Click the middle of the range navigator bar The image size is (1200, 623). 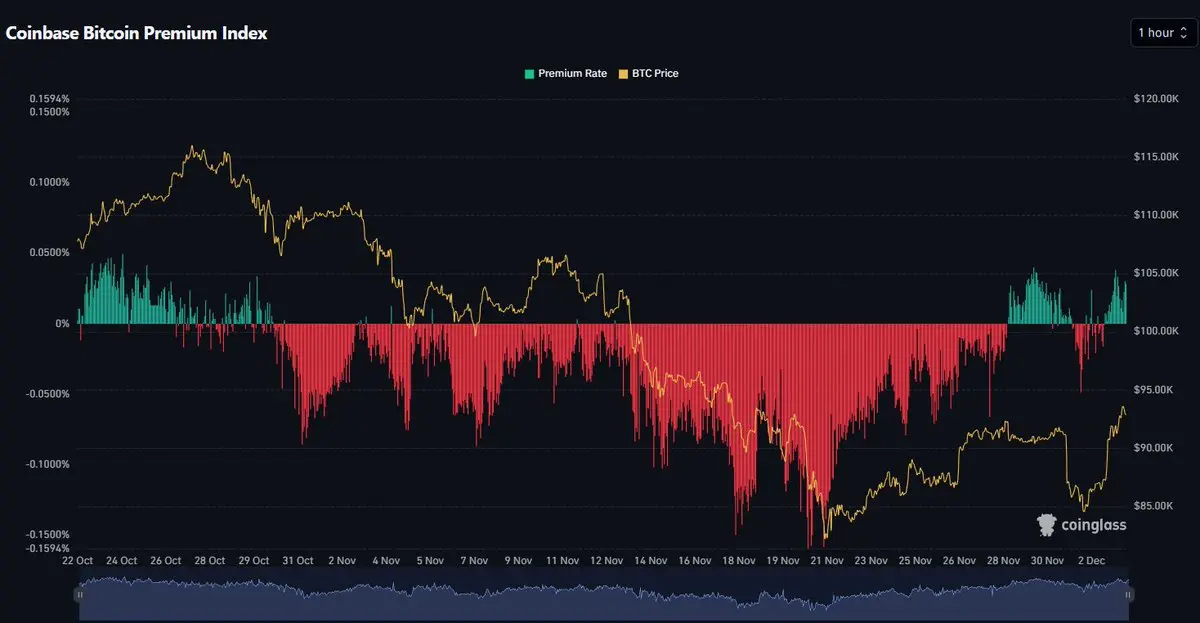click(603, 594)
